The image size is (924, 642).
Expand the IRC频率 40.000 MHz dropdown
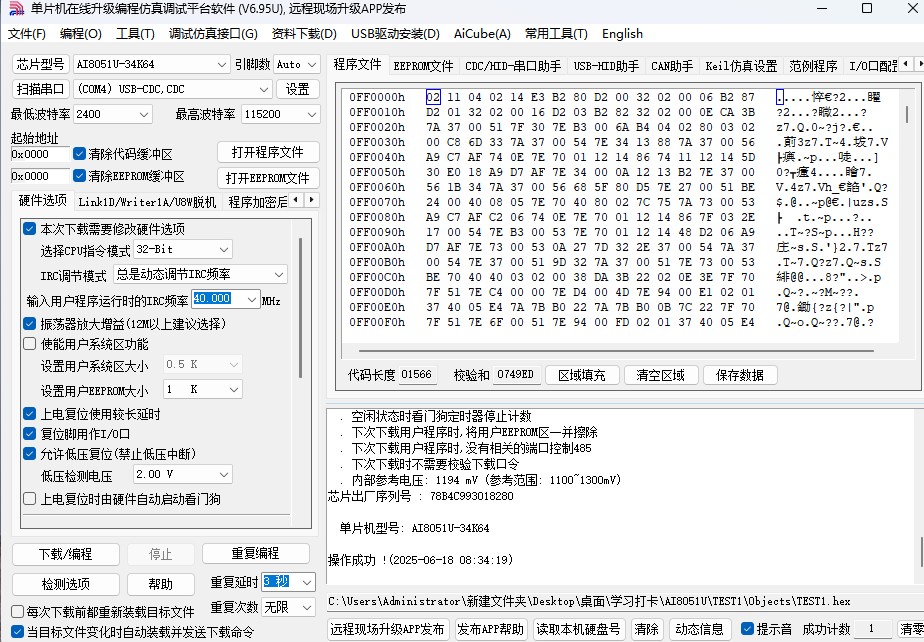pos(252,299)
